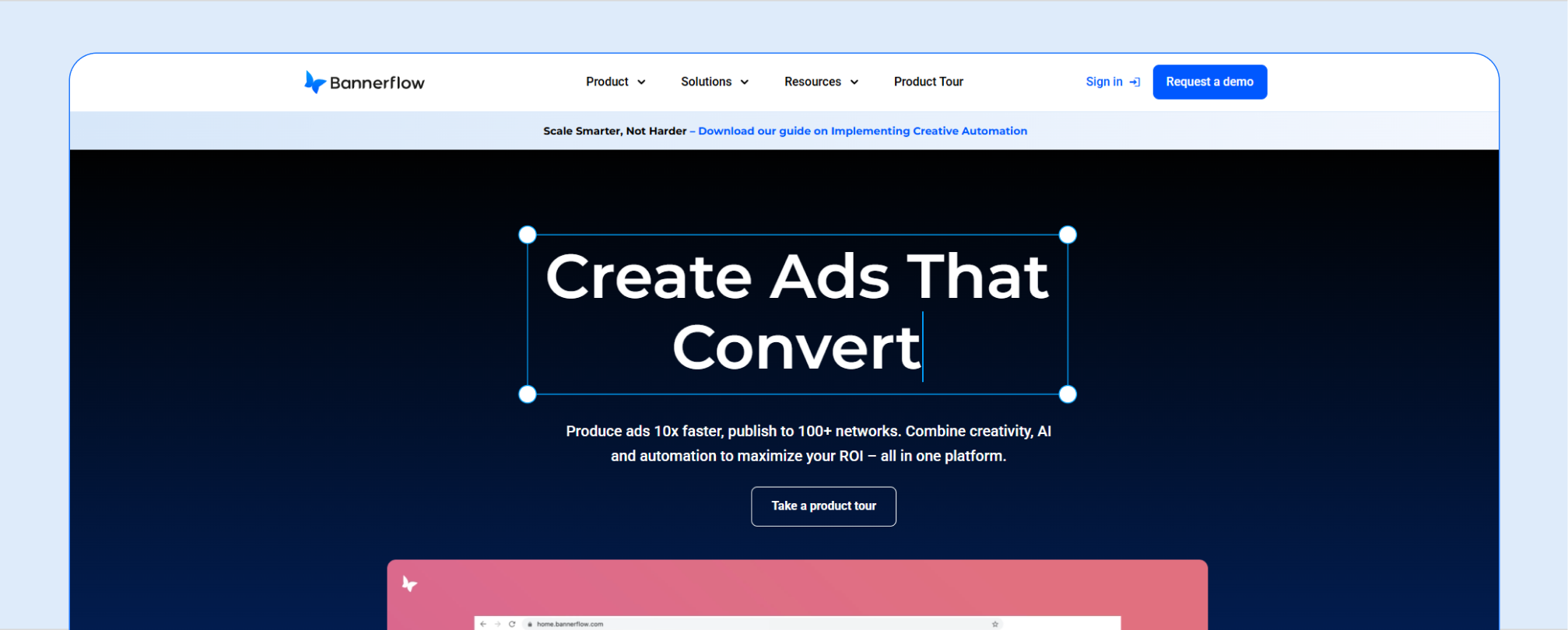The width and height of the screenshot is (1568, 630).
Task: Click the star bookmark icon in preview browser
Action: 995,624
